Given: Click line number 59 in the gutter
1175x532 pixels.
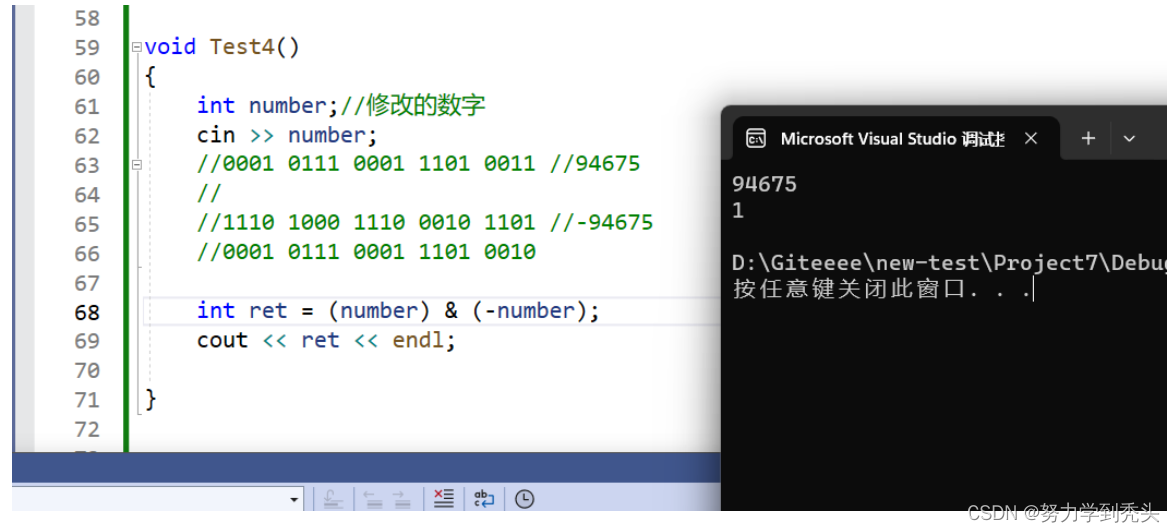Looking at the screenshot, I should click(87, 47).
